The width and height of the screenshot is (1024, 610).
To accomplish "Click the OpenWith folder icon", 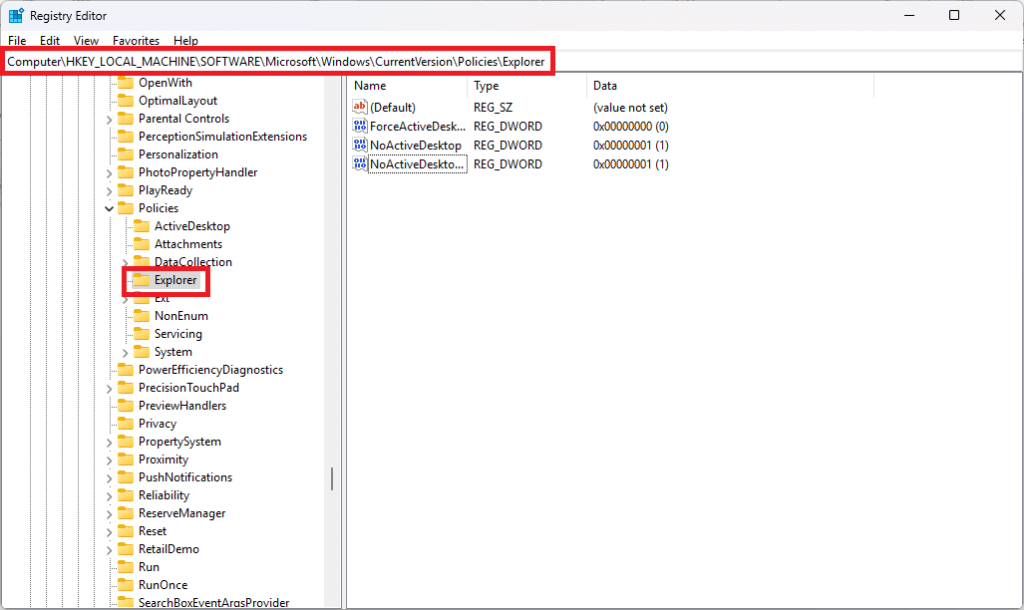I will pyautogui.click(x=125, y=82).
